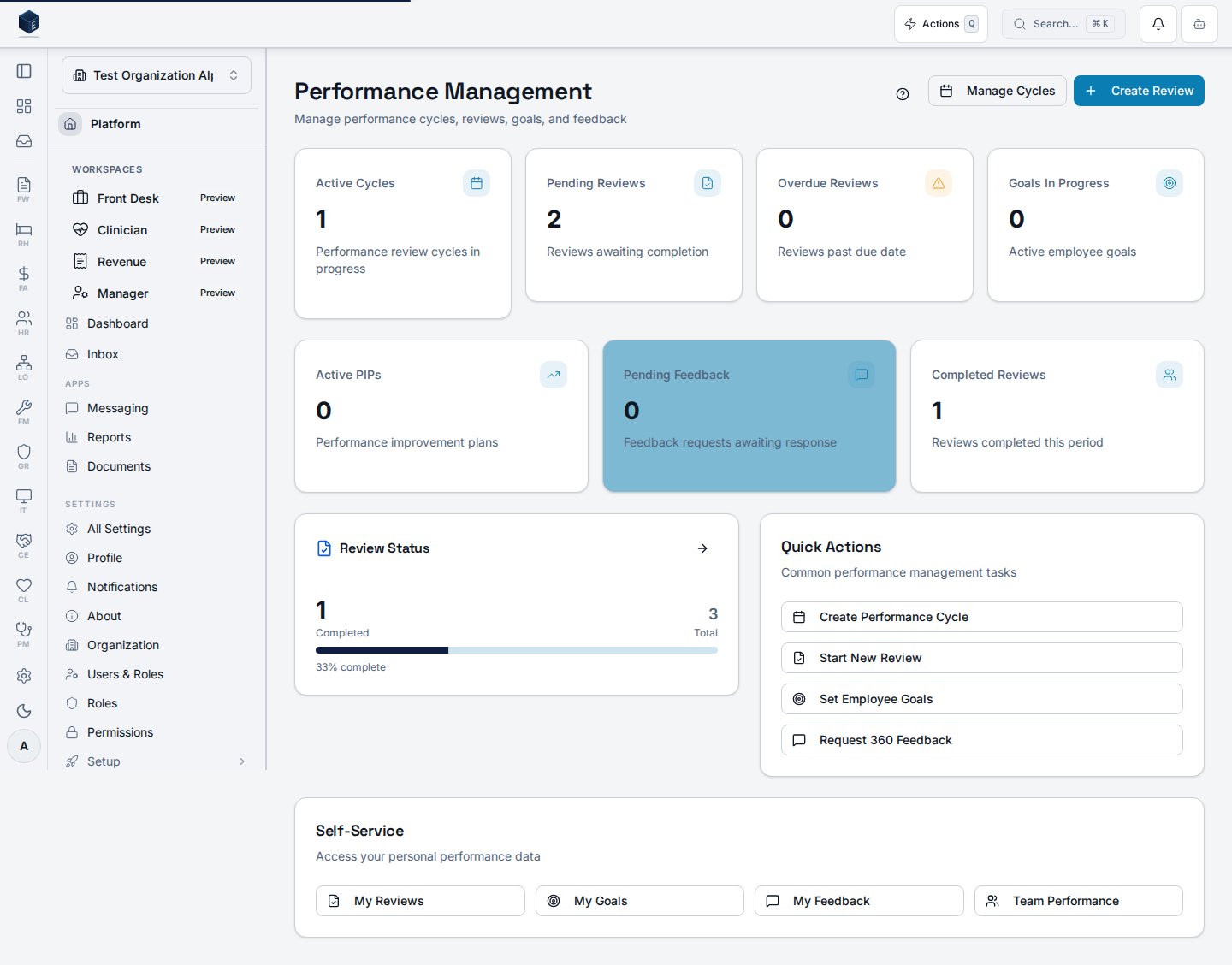Open Permissions settings
Viewport: 1232px width, 965px height.
click(157, 732)
